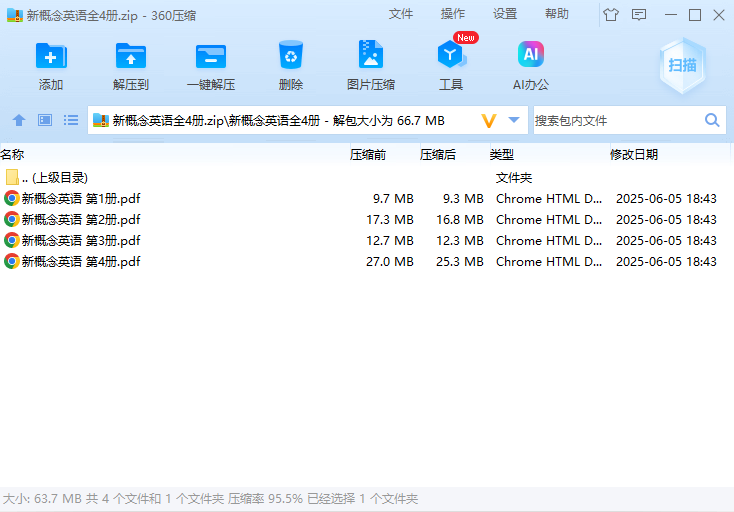Viewport: 734px width, 512px height.
Task: Click the 9.3 MB compressed size cell
Action: 463,198
